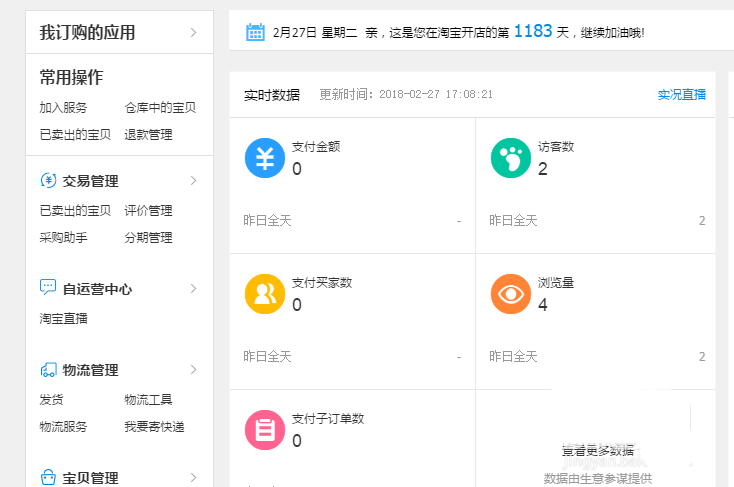Expand the 我订购的应用 arrow

point(193,33)
